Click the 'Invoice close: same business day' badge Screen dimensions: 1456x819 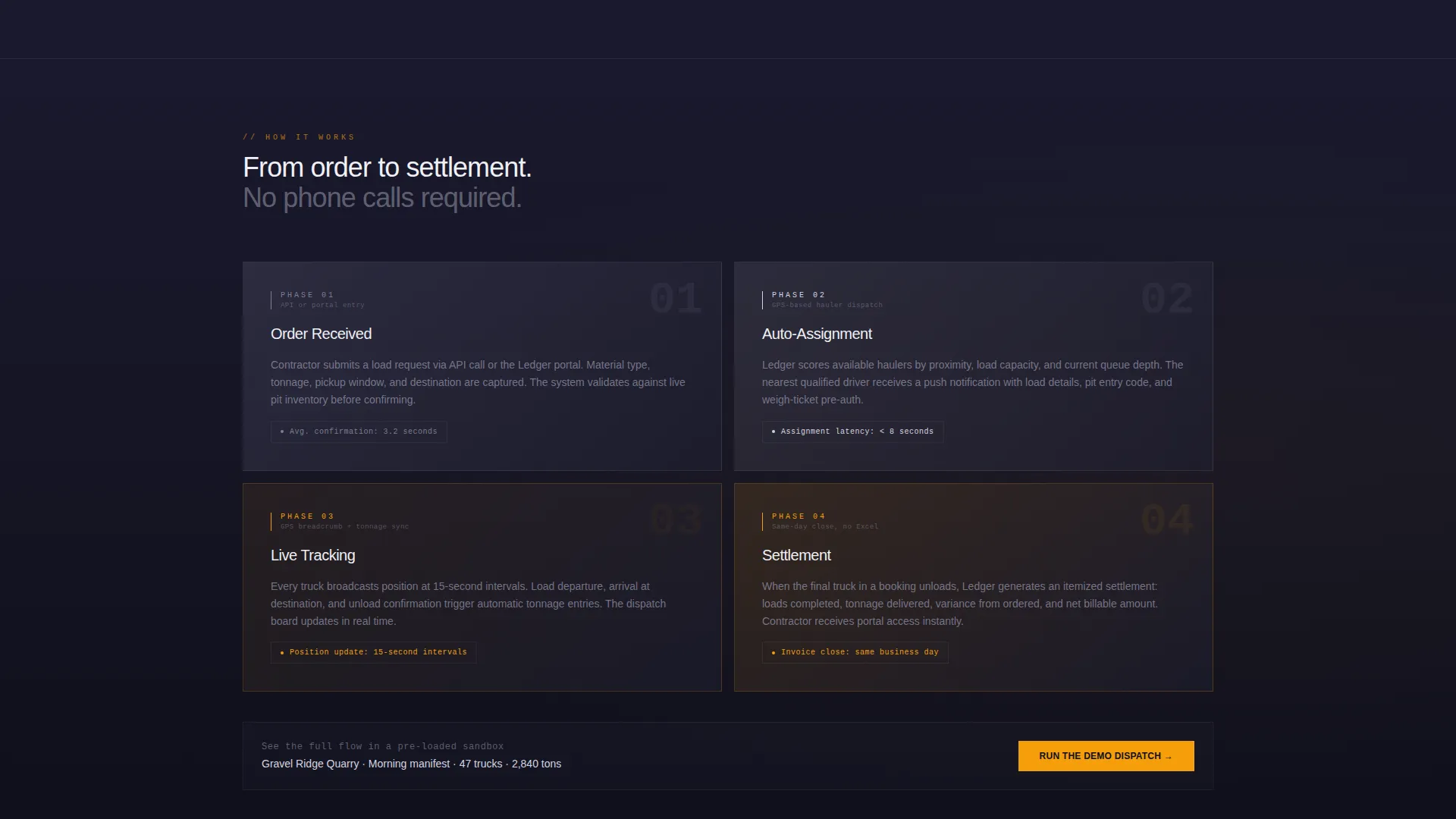click(855, 652)
